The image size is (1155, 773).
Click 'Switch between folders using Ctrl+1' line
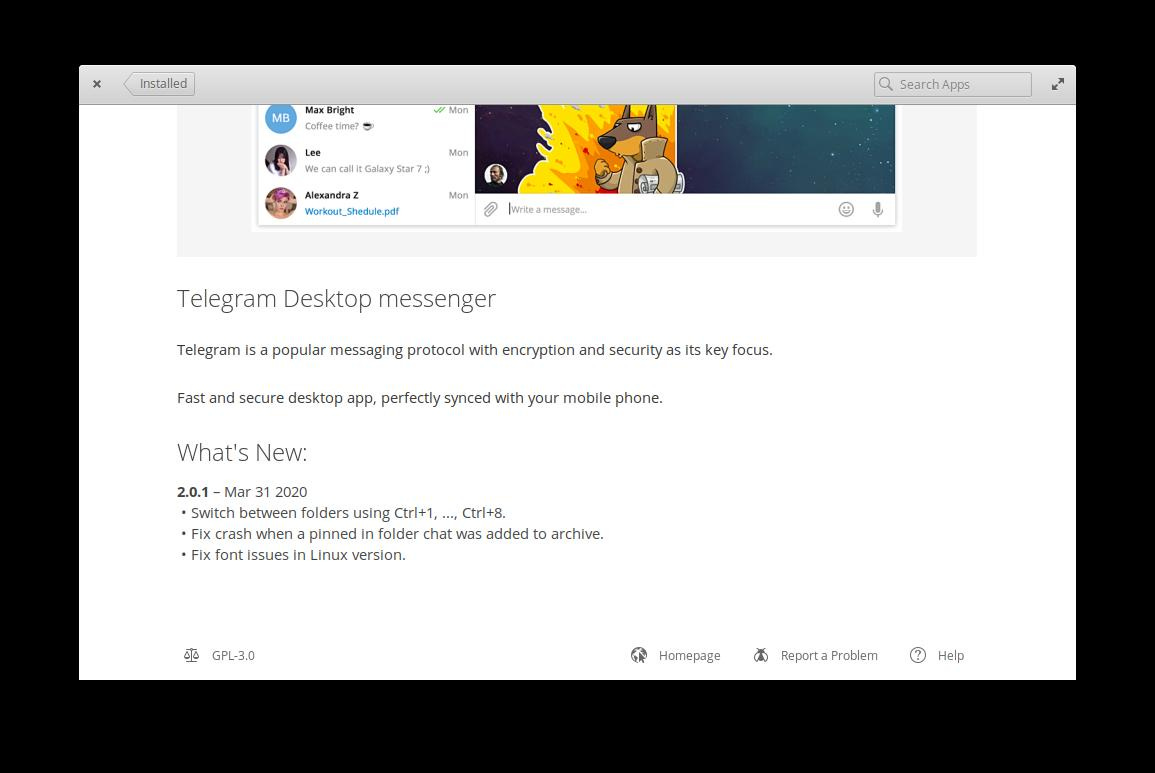[x=348, y=513]
